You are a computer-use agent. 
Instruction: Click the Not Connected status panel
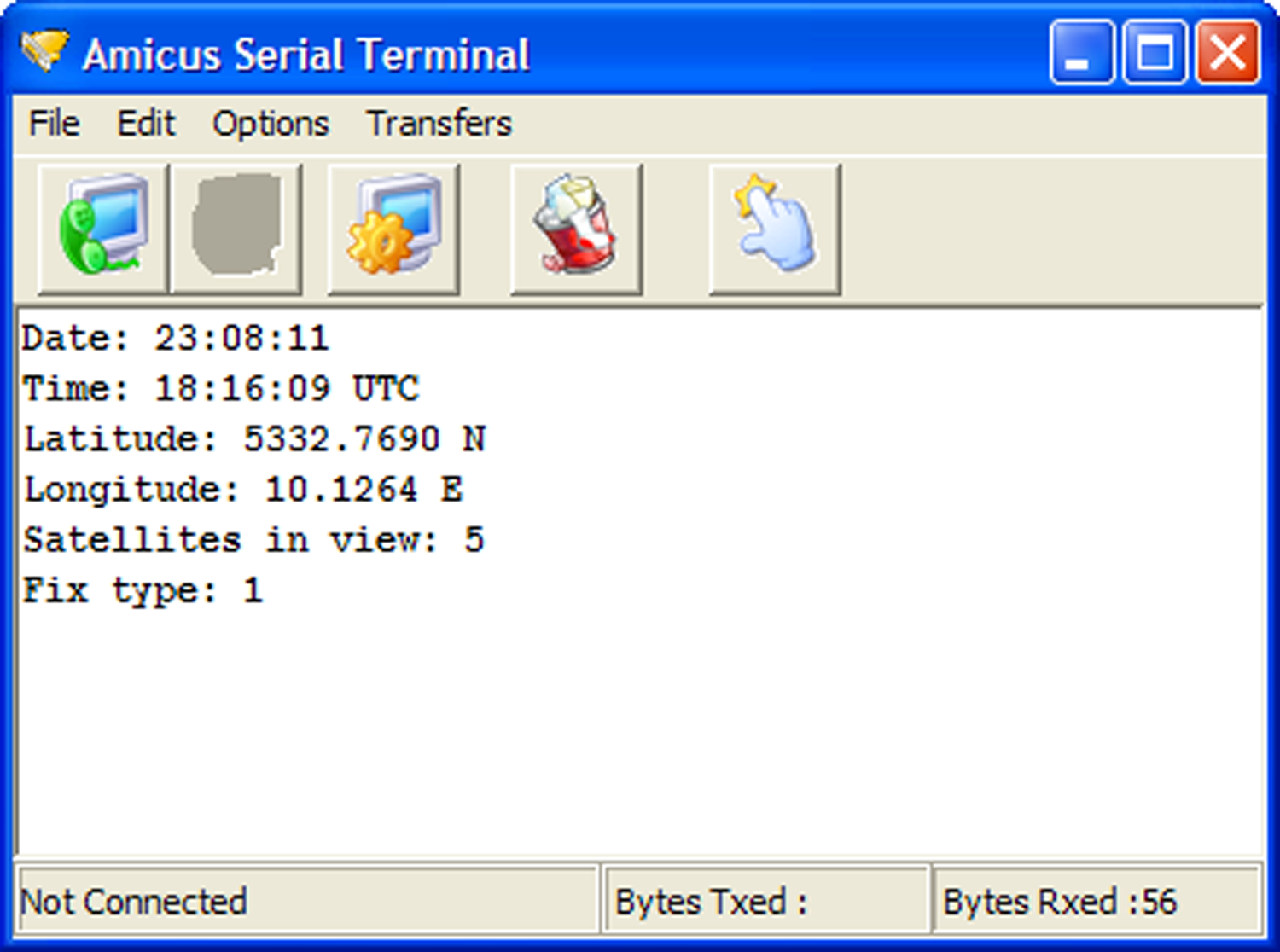click(x=307, y=901)
